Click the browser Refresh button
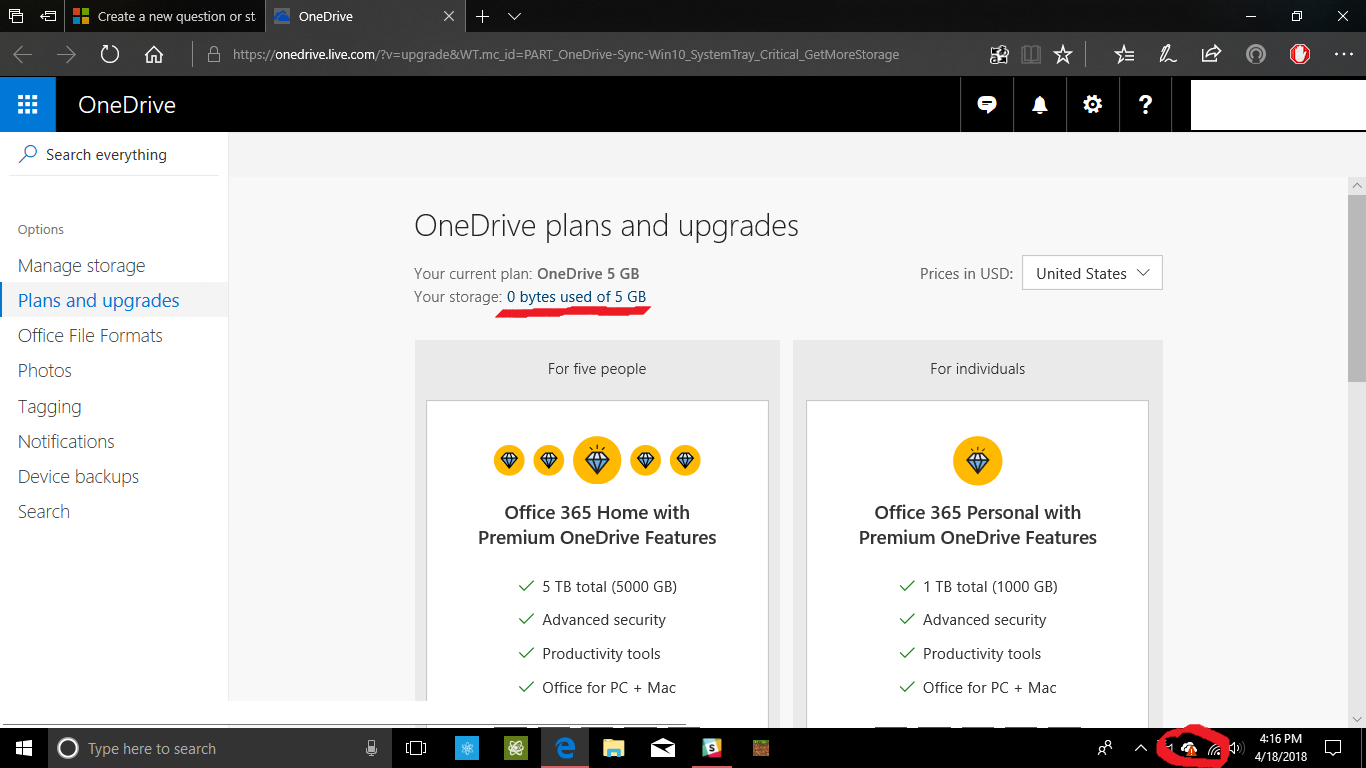Viewport: 1366px width, 768px height. [x=110, y=55]
